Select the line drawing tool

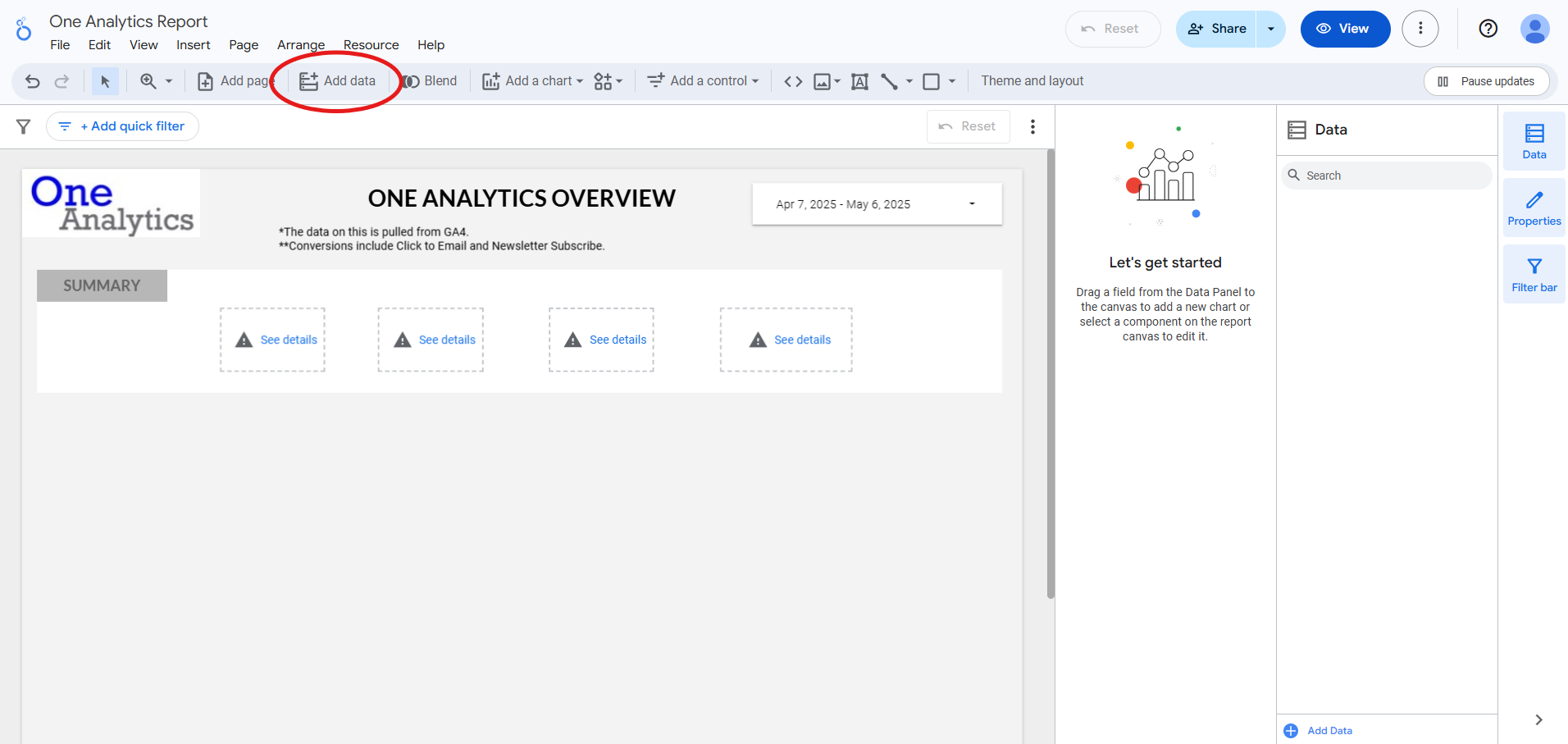tap(889, 81)
